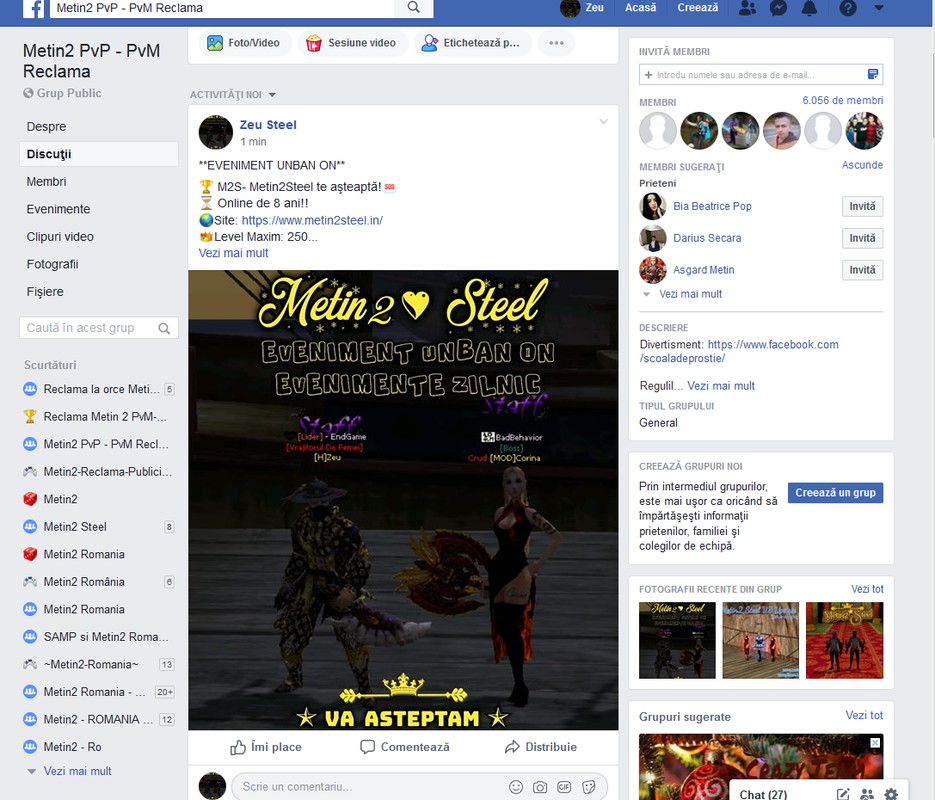Open chat settings gear icon
This screenshot has height=800, width=935.
tap(891, 794)
